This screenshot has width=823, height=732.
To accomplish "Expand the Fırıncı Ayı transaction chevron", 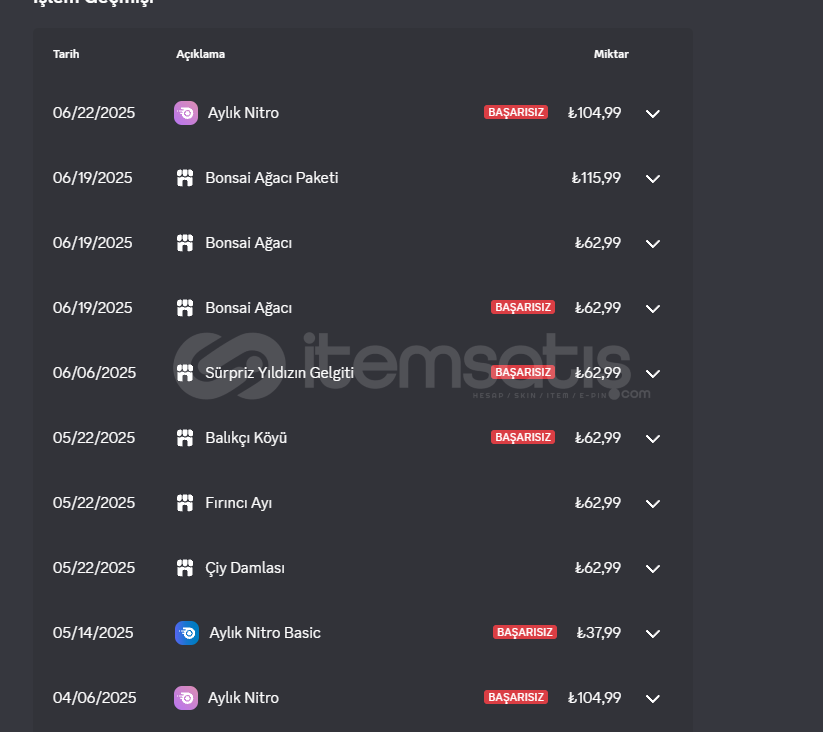I will [652, 503].
